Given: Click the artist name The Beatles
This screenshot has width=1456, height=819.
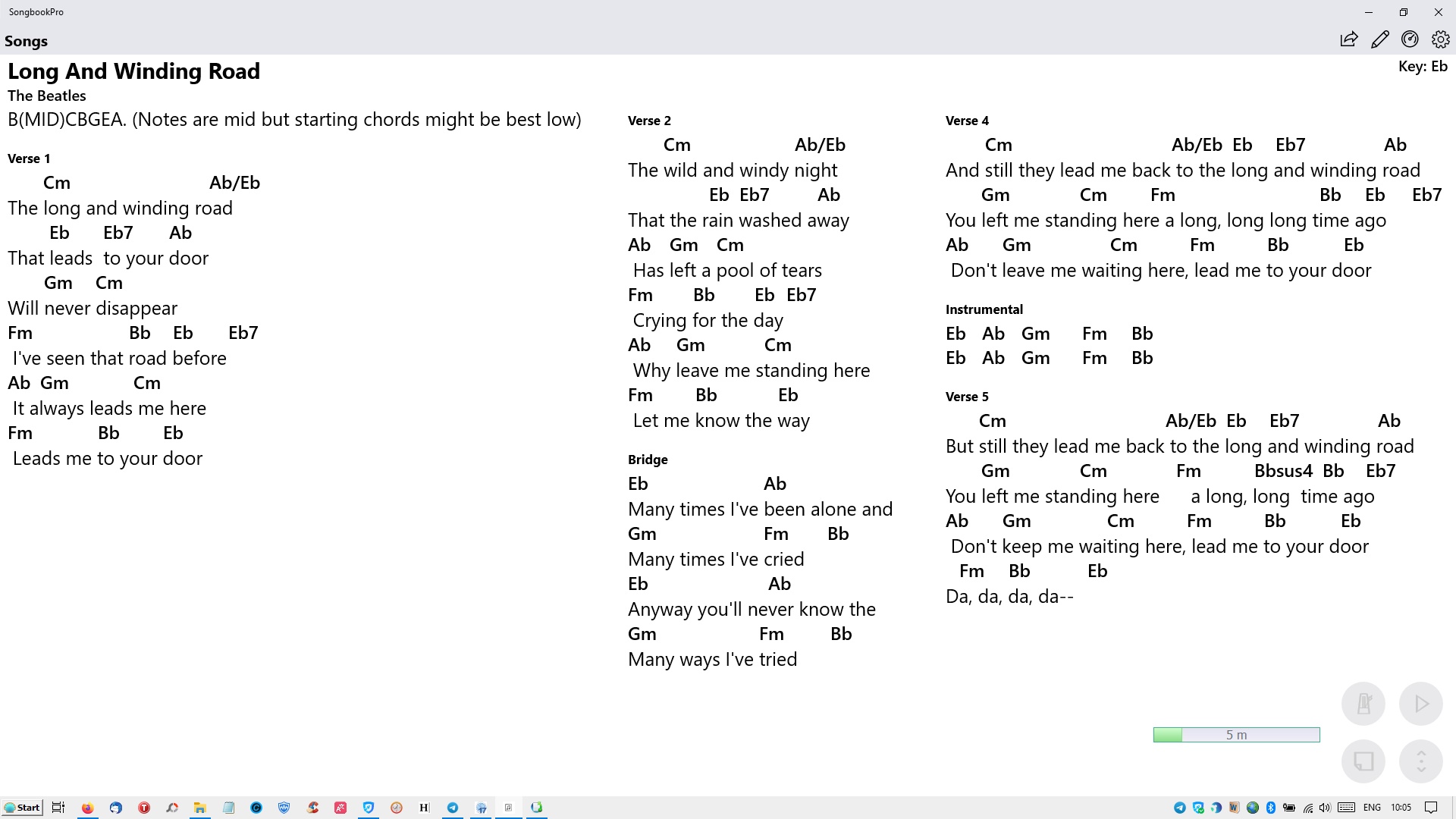Looking at the screenshot, I should (x=47, y=96).
